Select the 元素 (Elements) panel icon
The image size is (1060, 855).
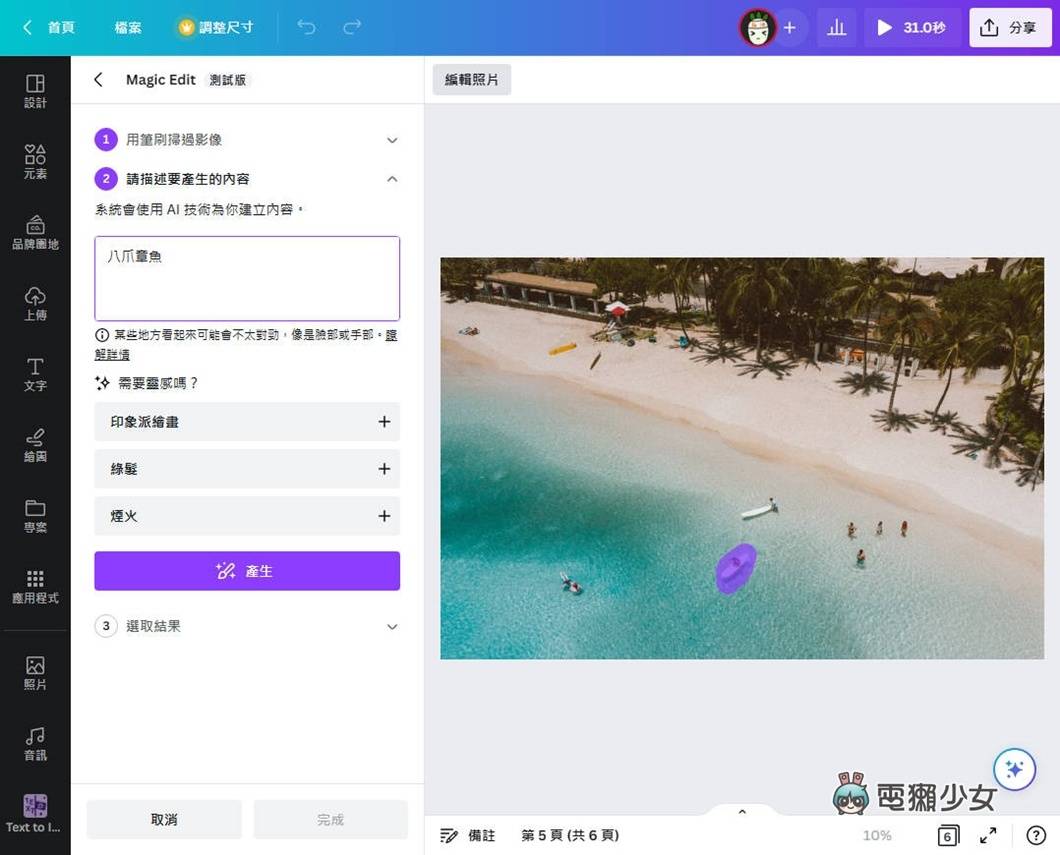click(x=35, y=160)
